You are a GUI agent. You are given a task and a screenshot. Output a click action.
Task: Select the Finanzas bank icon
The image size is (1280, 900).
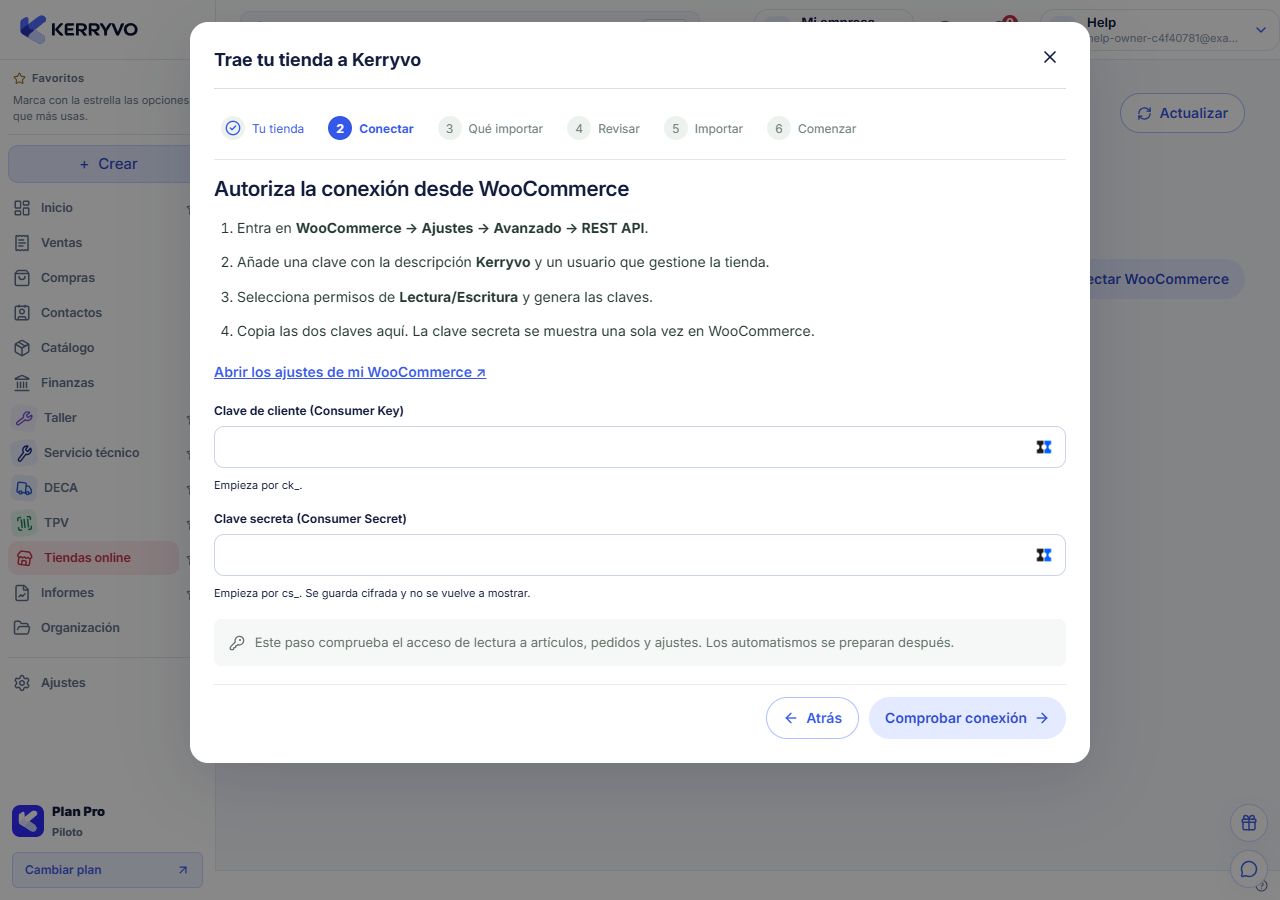[x=22, y=383]
